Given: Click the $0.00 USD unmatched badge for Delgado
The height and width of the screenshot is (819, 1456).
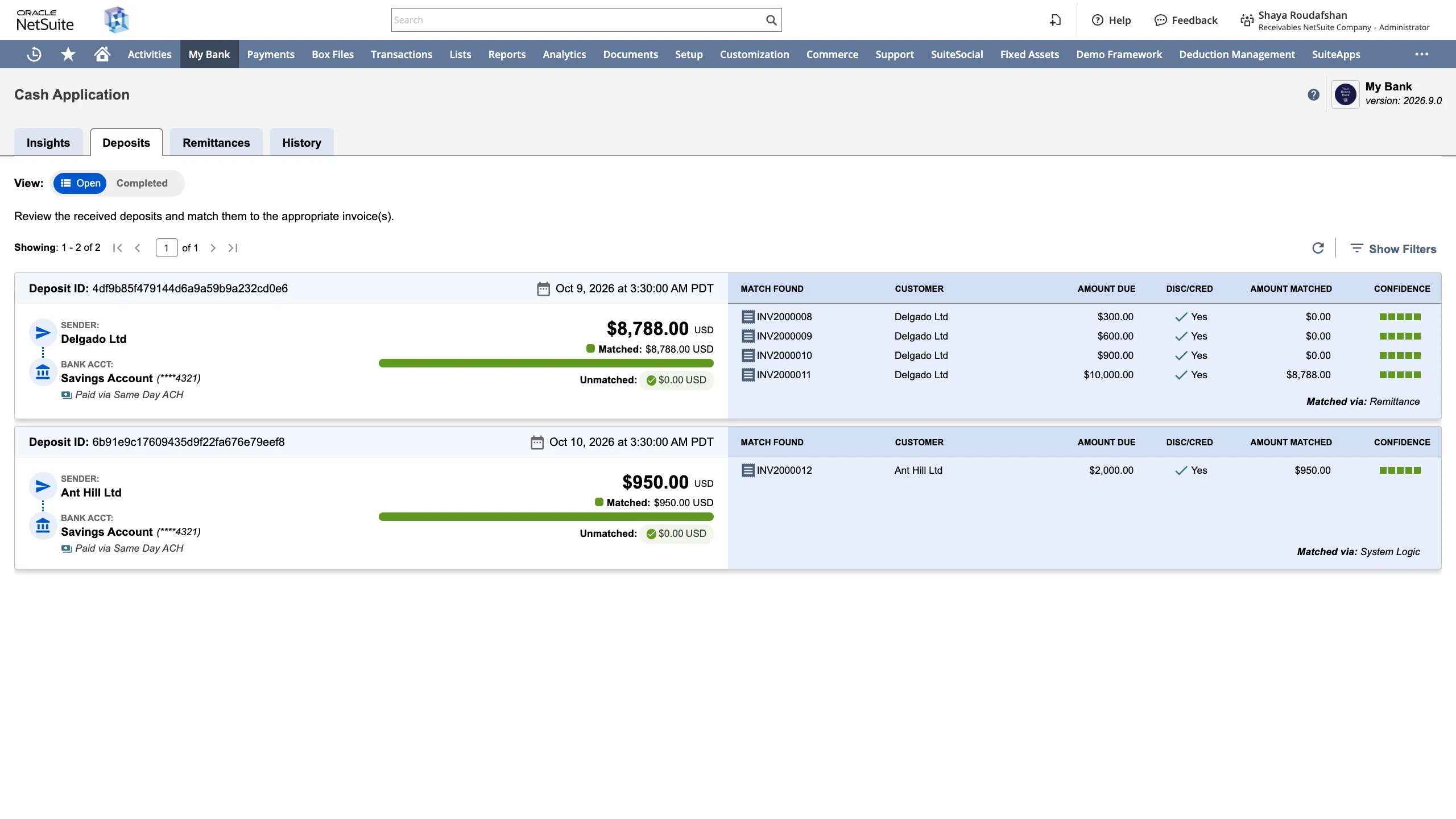Looking at the screenshot, I should pos(676,380).
